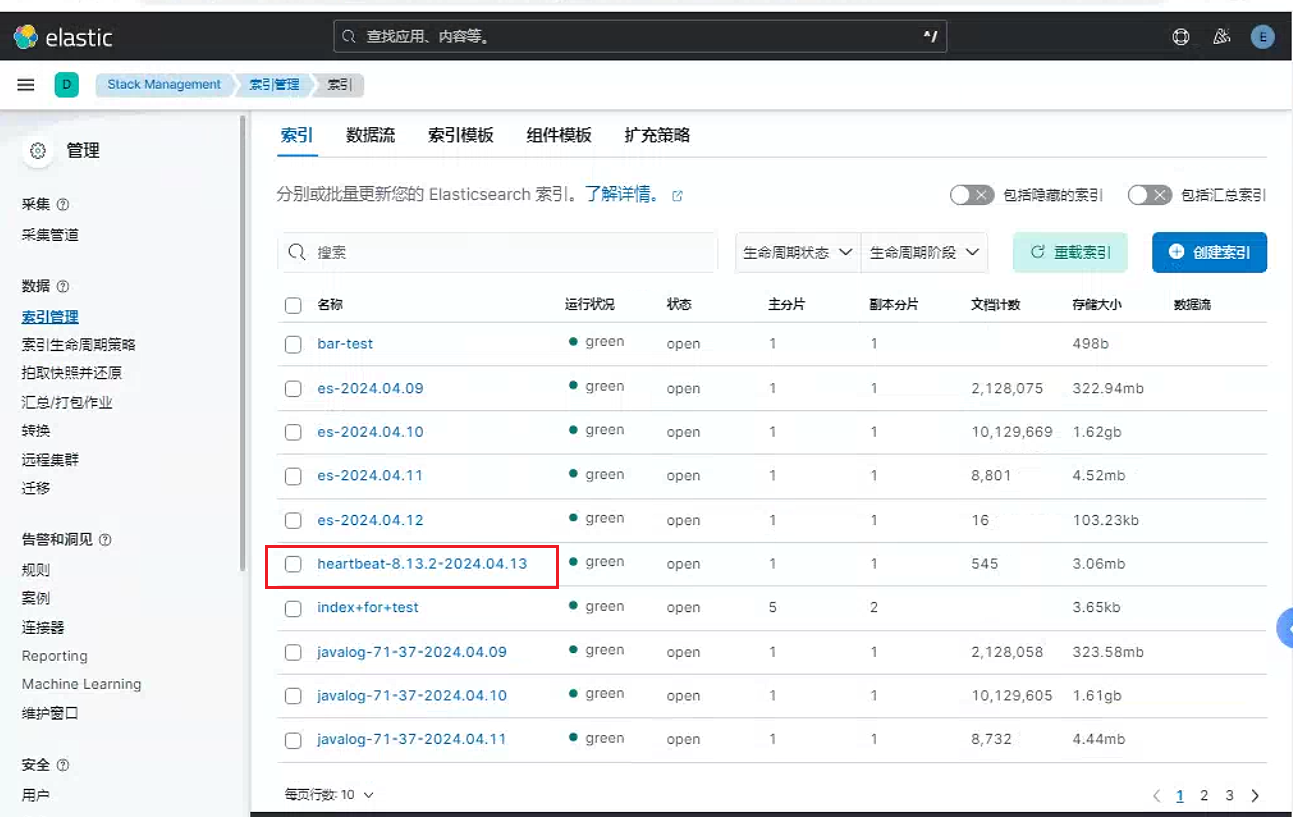Viewport: 1293px width, 817px height.
Task: Toggle 包括隐藏的索引 switch
Action: tap(971, 195)
